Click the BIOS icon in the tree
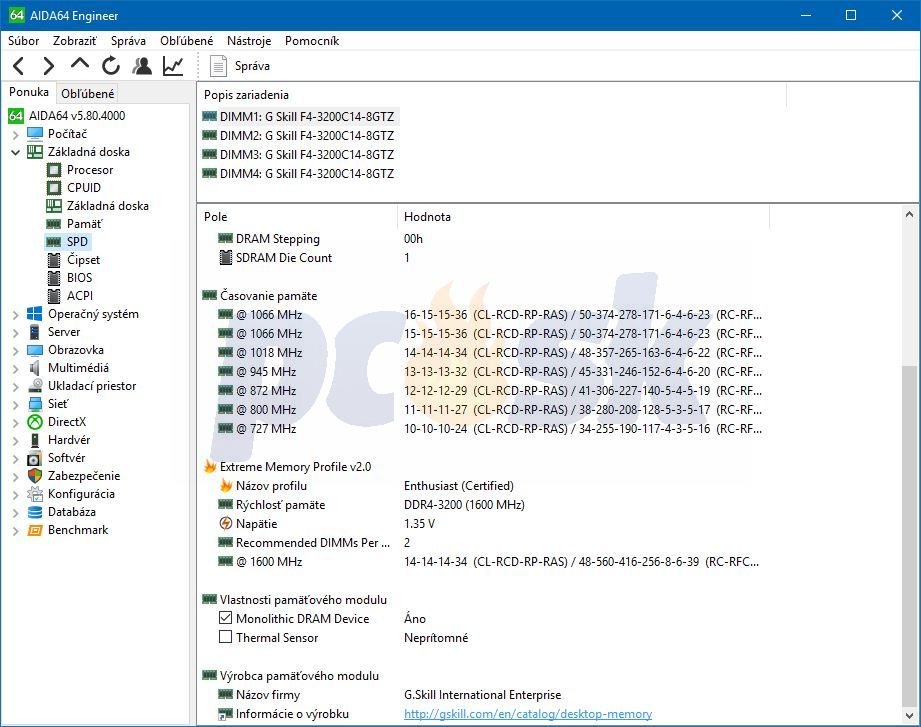Screen dimensions: 921x727 pyautogui.click(x=53, y=278)
